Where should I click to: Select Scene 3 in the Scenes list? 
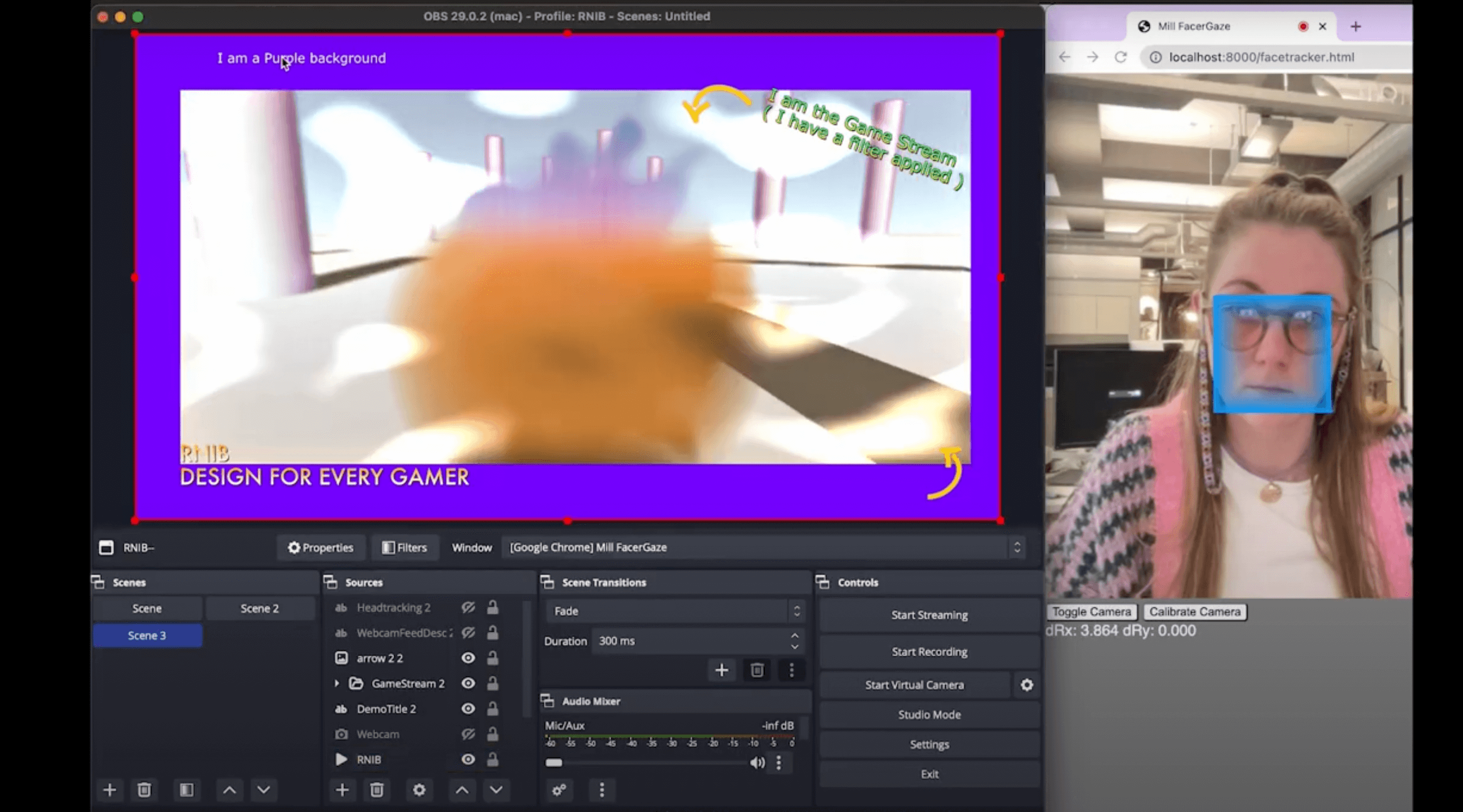147,636
